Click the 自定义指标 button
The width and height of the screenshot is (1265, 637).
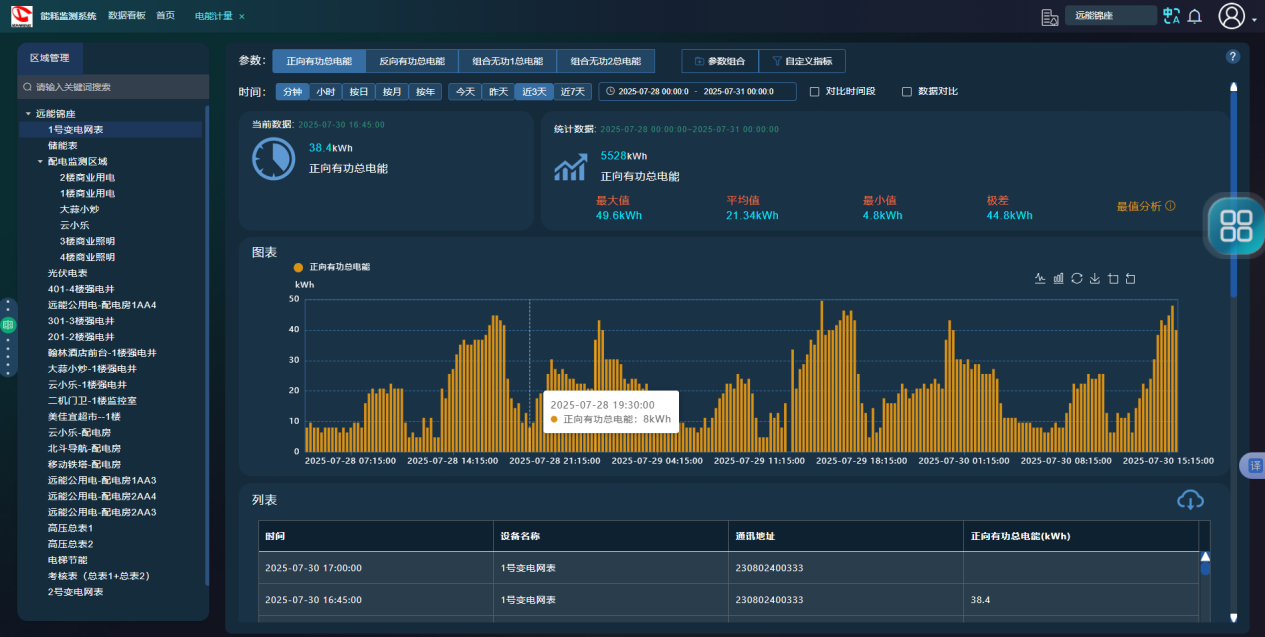click(802, 61)
